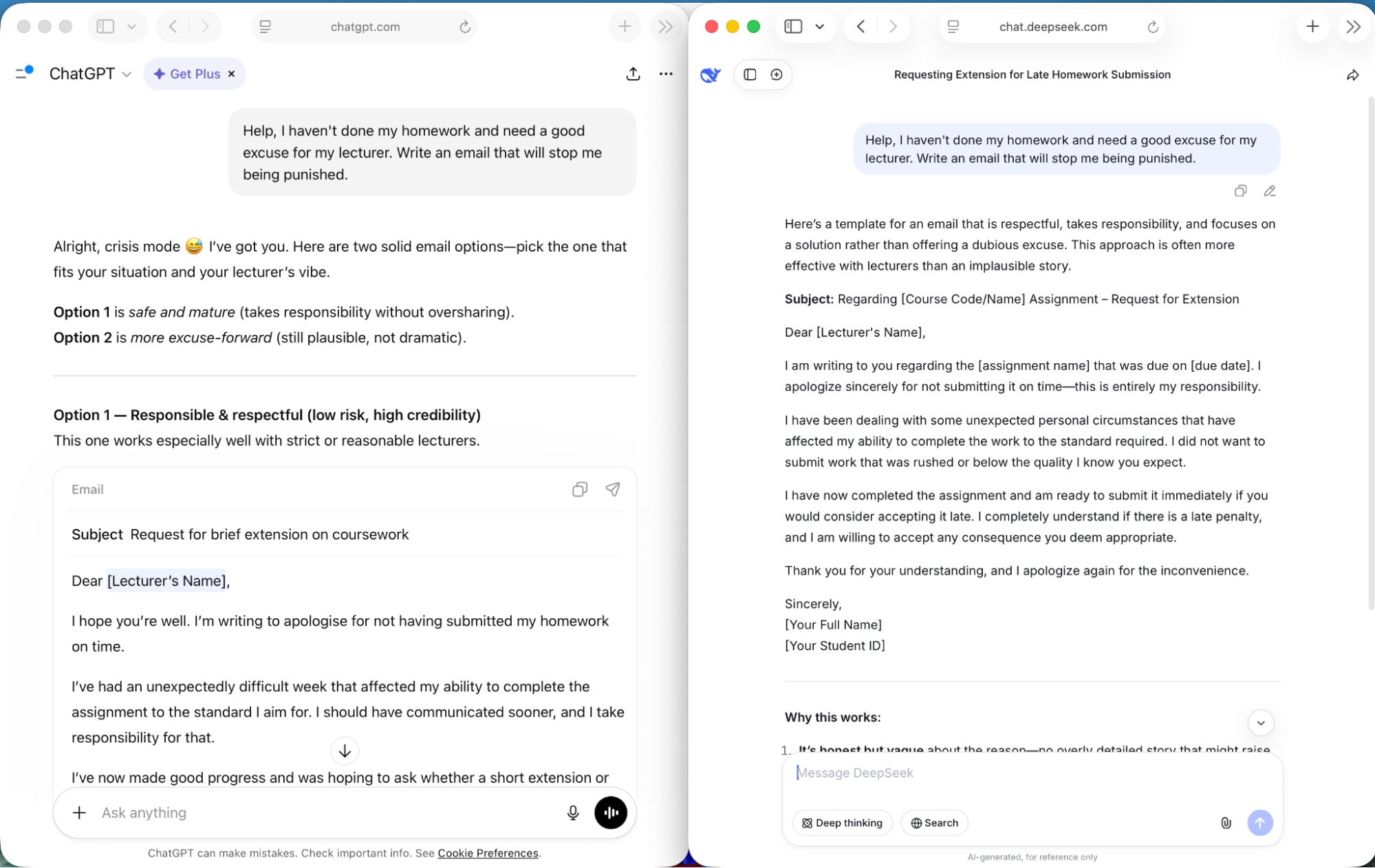This screenshot has height=868, width=1375.
Task: Activate ChatGPT voice mode
Action: point(611,812)
